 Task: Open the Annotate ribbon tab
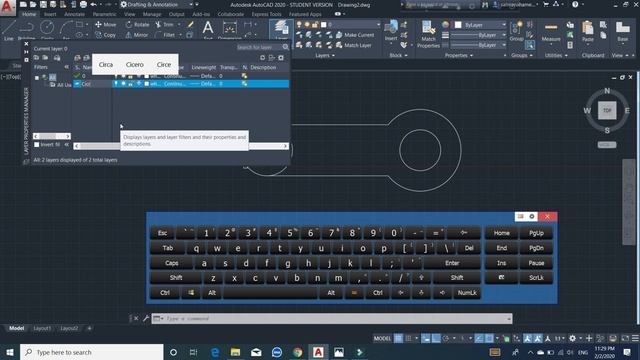point(74,14)
